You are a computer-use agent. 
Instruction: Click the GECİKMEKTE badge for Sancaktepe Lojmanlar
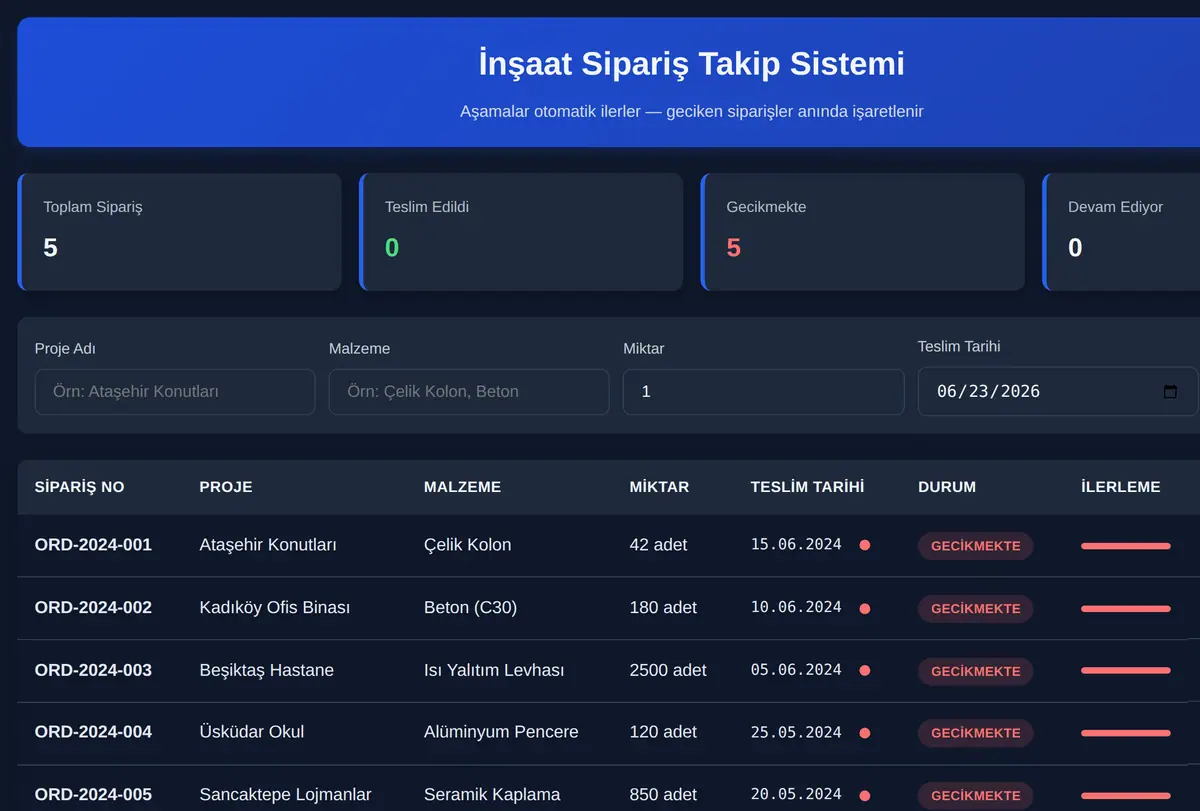976,796
